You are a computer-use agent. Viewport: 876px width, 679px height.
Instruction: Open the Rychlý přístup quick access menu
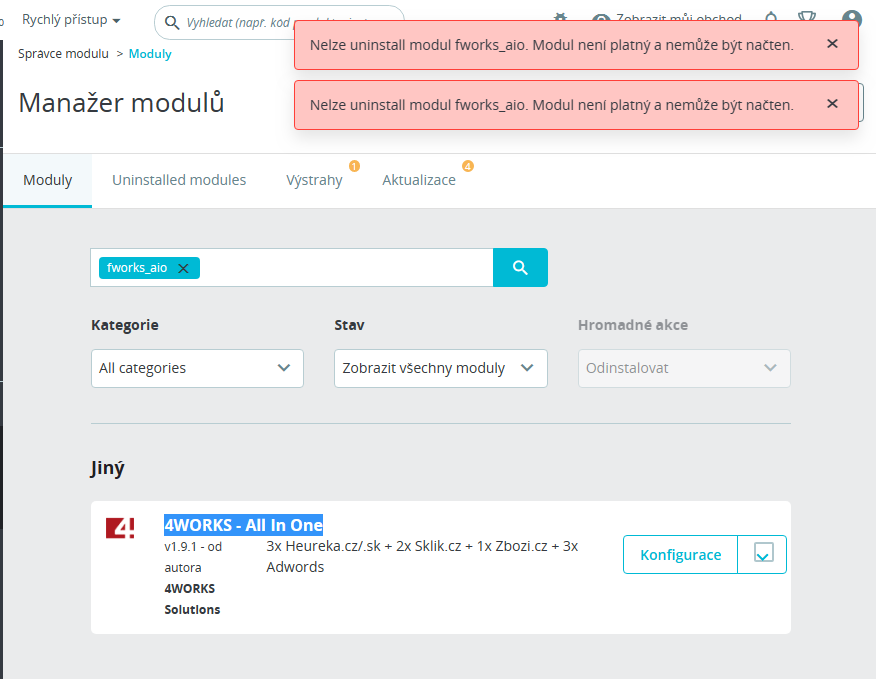71,20
